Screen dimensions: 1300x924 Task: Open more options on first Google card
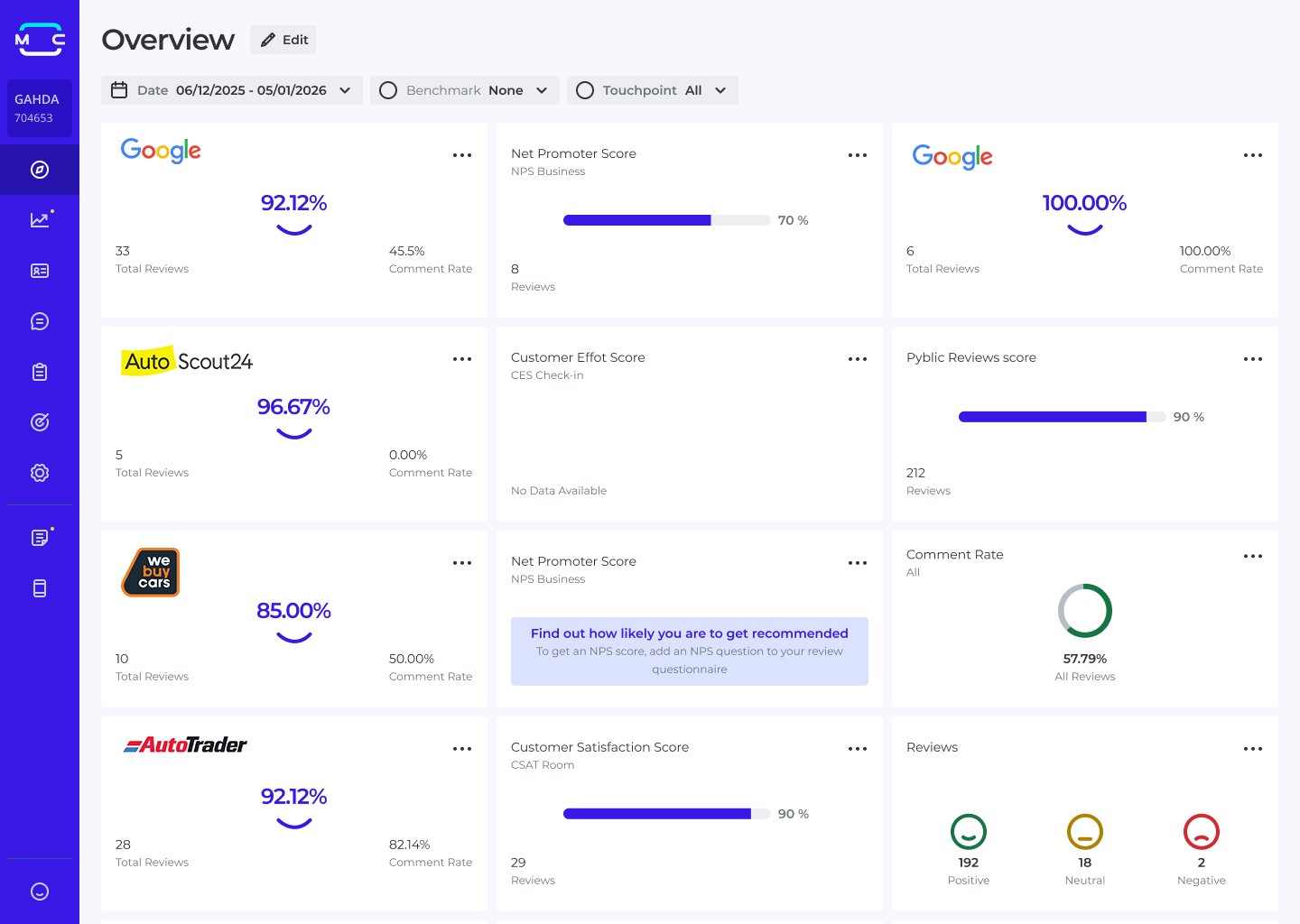pyautogui.click(x=462, y=155)
